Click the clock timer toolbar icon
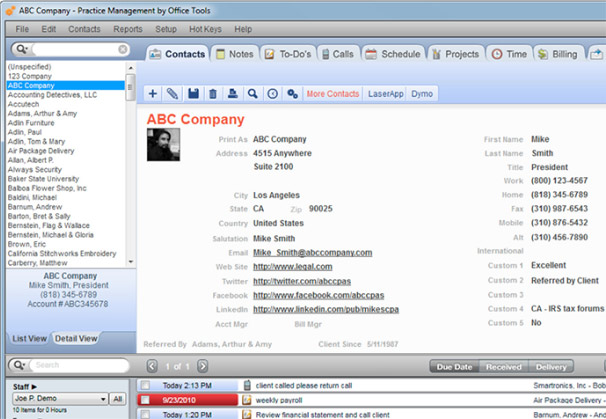The image size is (606, 419). coord(272,94)
